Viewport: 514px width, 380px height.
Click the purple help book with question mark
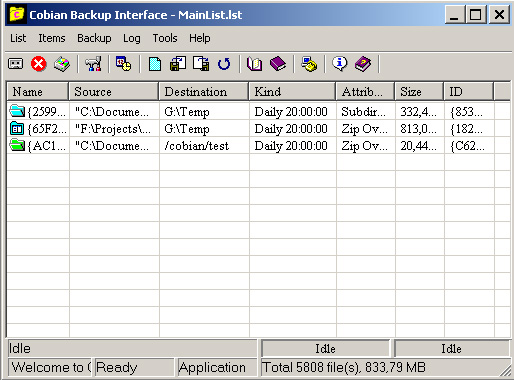363,64
